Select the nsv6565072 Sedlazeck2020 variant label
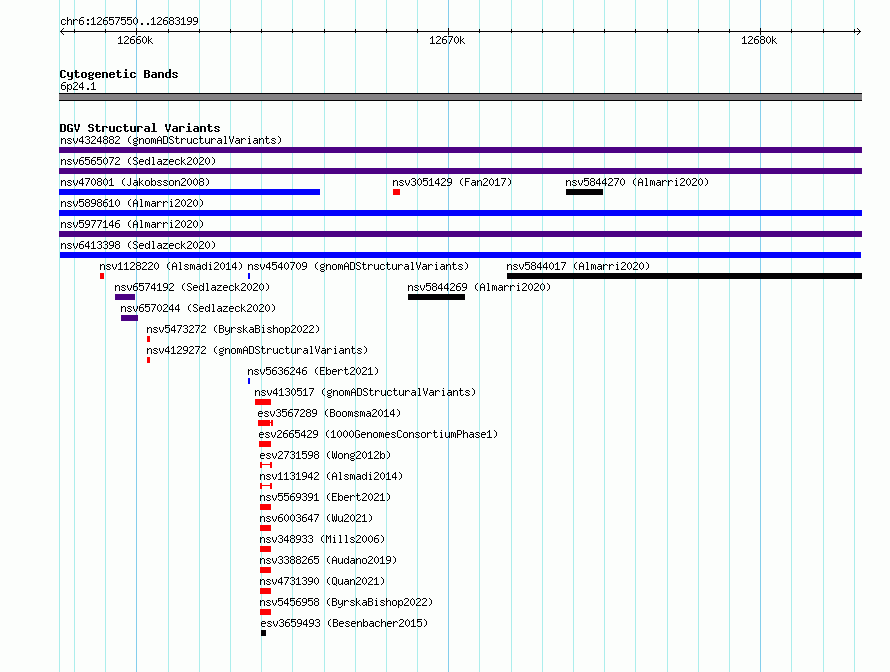This screenshot has width=890, height=672. click(x=138, y=161)
